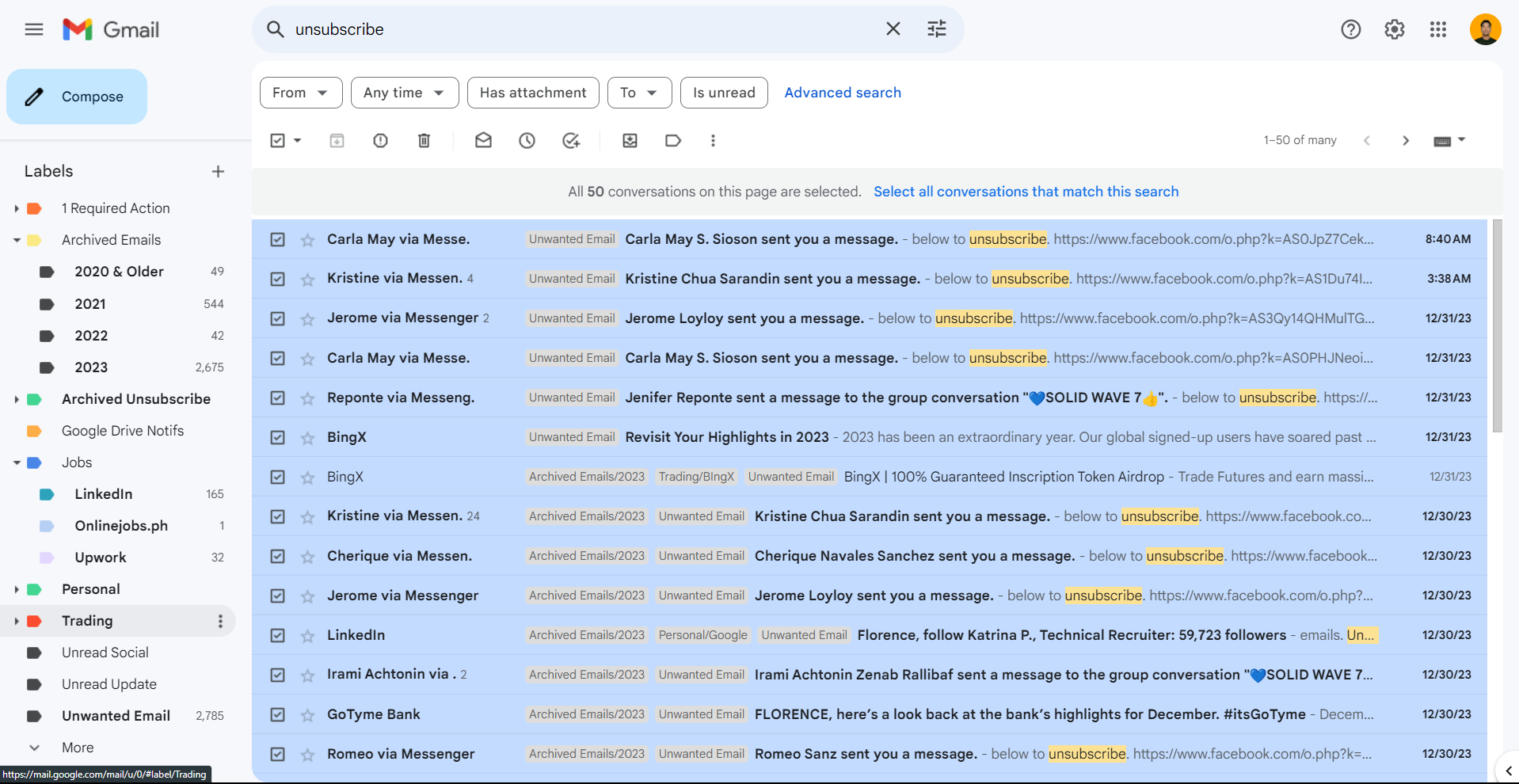This screenshot has width=1519, height=784.
Task: Open the main menu hamburger icon
Action: [x=34, y=30]
